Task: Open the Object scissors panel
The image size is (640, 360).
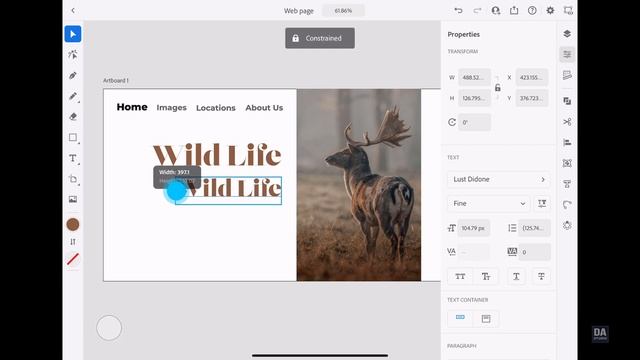Action: tap(567, 122)
